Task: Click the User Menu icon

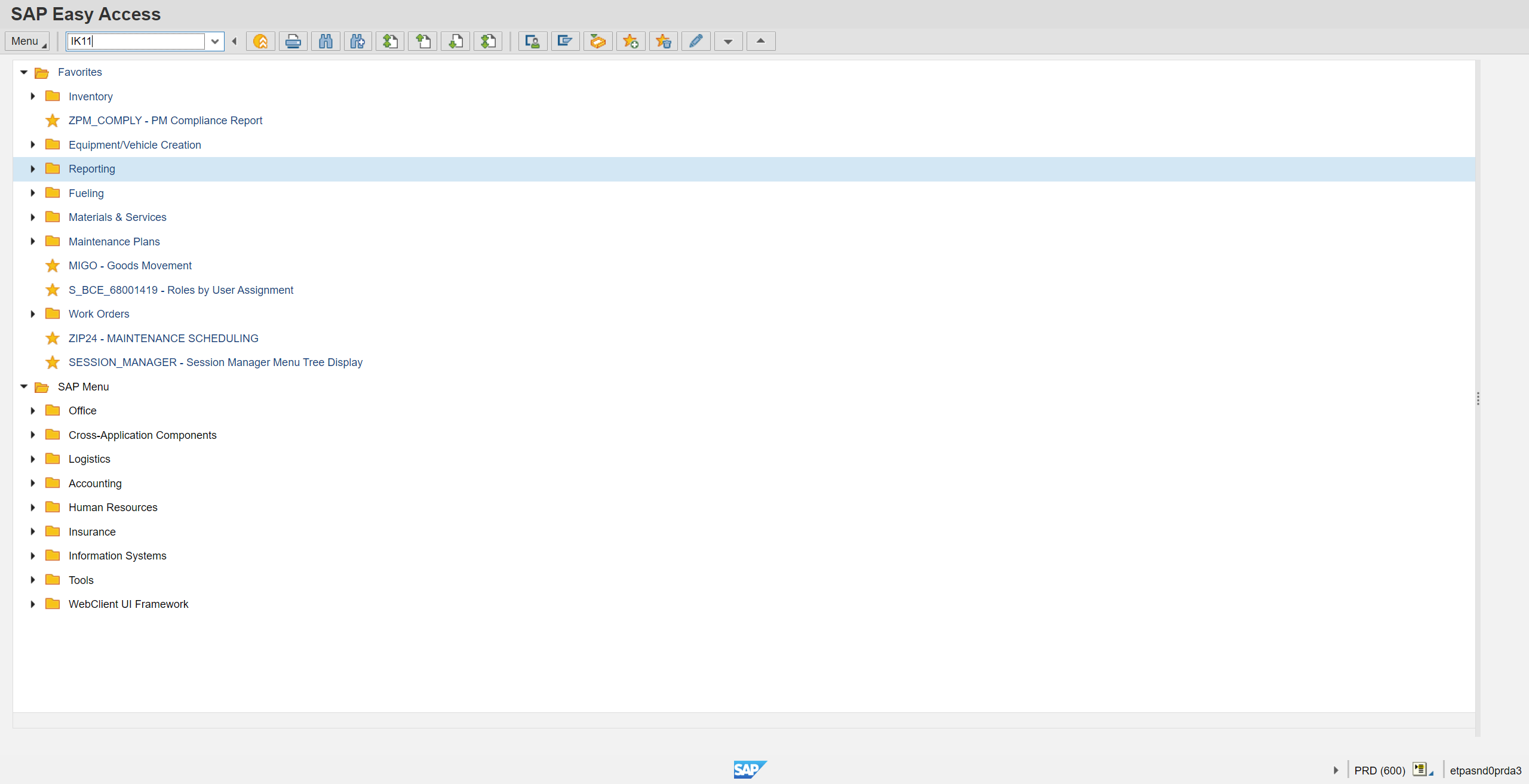Action: click(x=533, y=41)
